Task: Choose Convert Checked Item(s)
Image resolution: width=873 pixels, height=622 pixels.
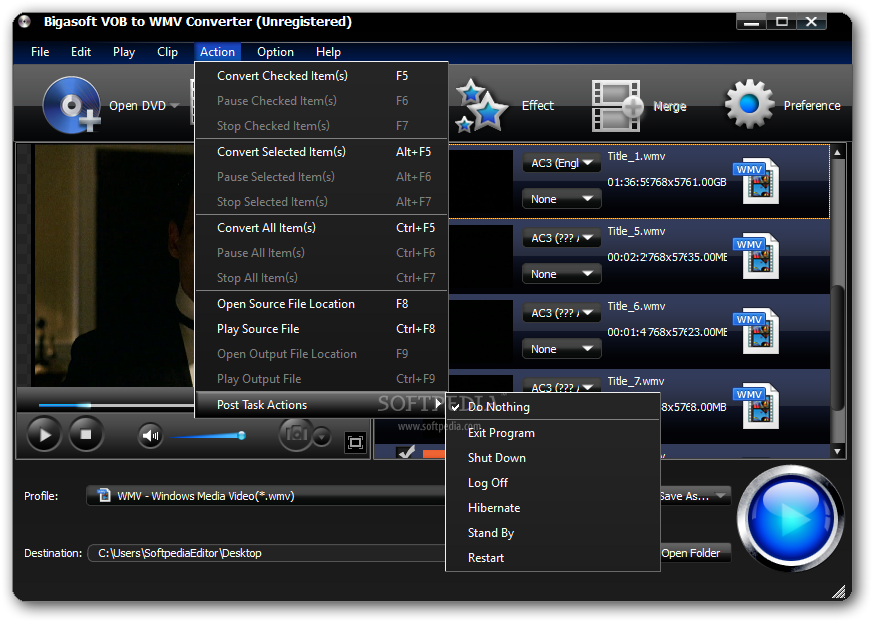Action: (321, 76)
